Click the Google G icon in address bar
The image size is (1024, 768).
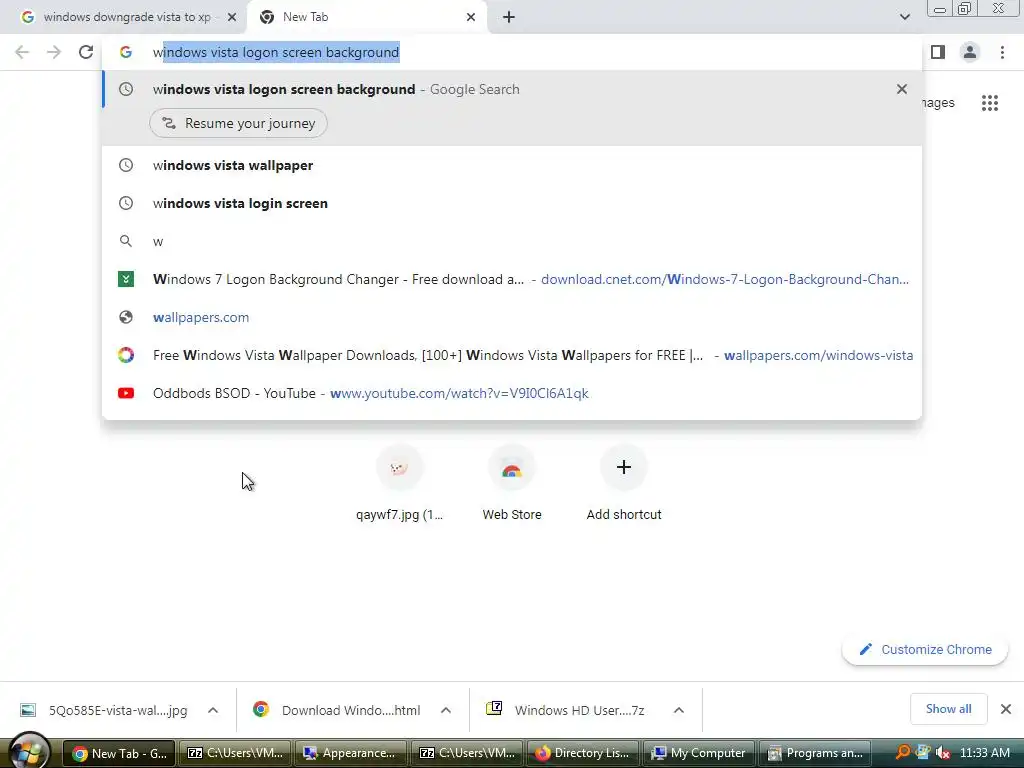pos(126,52)
